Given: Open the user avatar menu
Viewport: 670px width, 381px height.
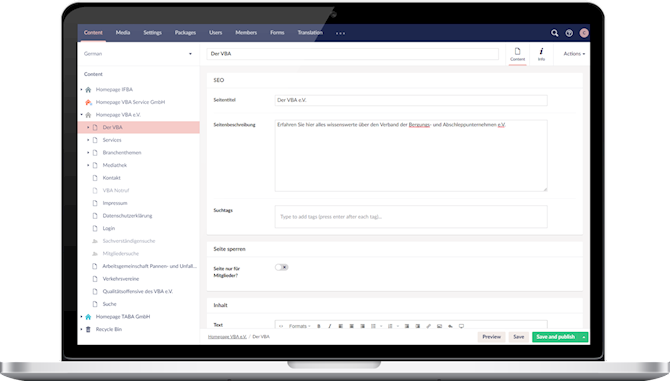Looking at the screenshot, I should pos(584,33).
